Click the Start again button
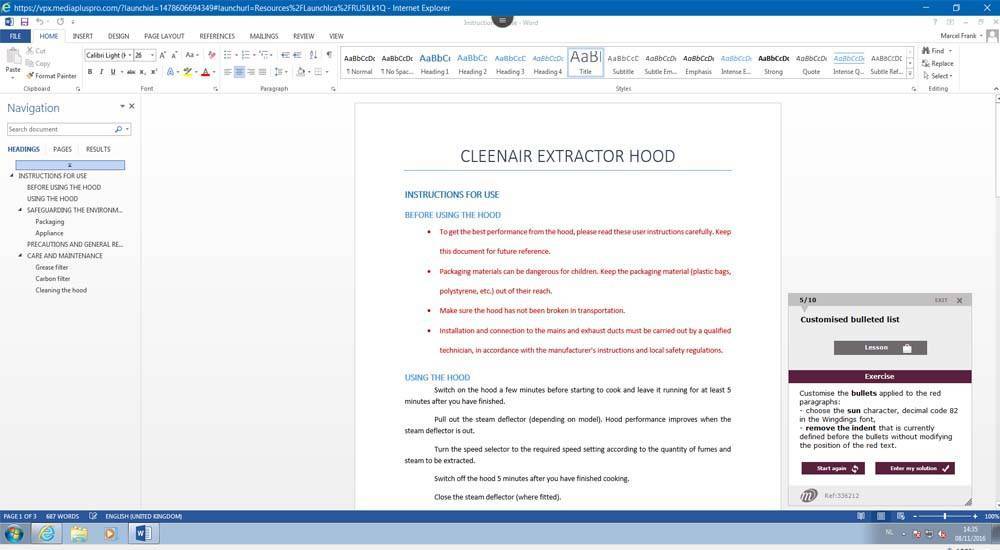This screenshot has width=1000, height=550. pos(833,468)
